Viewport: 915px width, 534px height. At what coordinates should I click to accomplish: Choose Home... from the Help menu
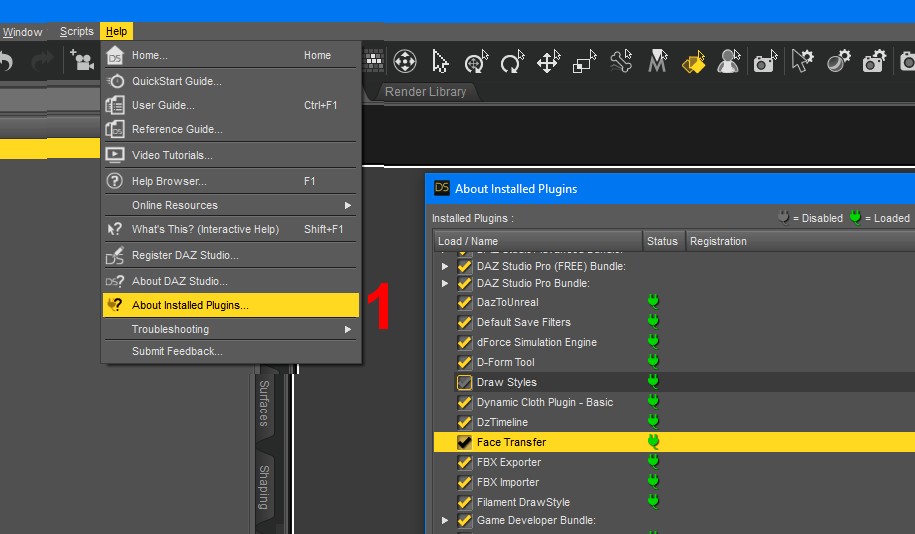[x=231, y=55]
